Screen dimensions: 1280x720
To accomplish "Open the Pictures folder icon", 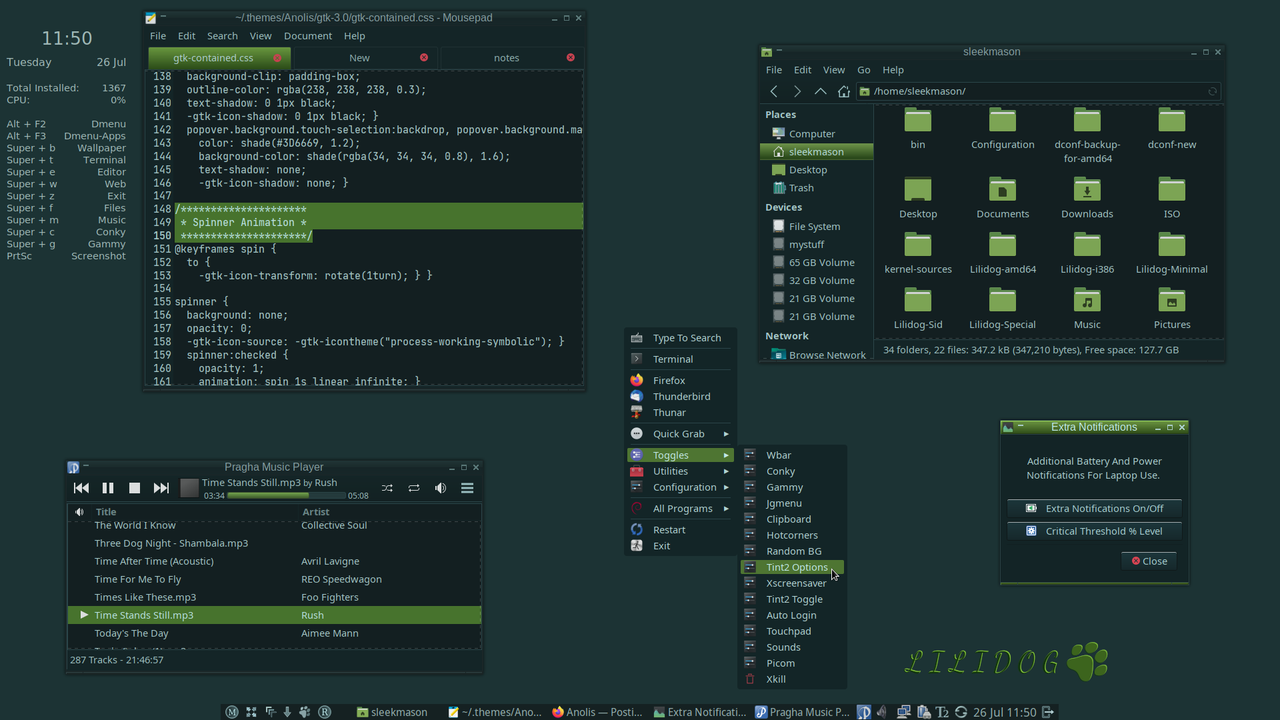I will click(1172, 301).
